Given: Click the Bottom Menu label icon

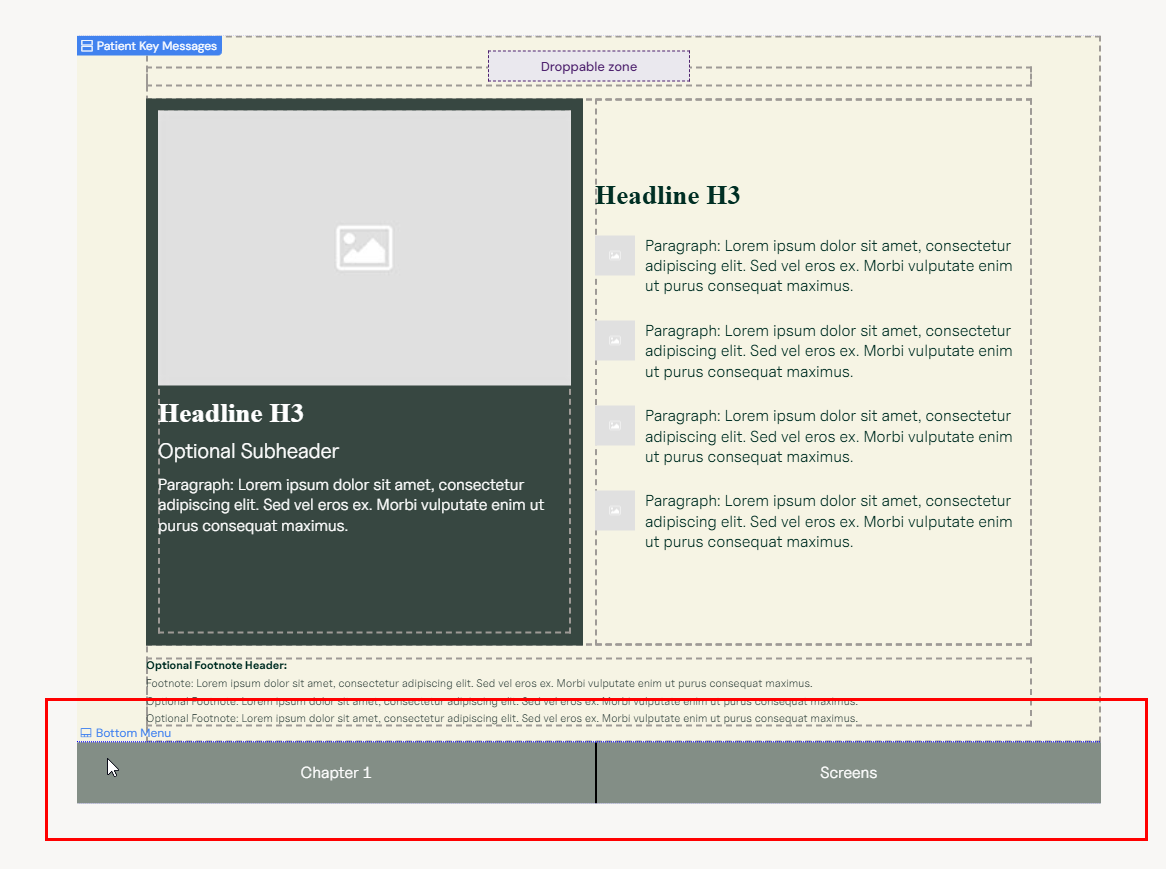Looking at the screenshot, I should click(x=86, y=733).
